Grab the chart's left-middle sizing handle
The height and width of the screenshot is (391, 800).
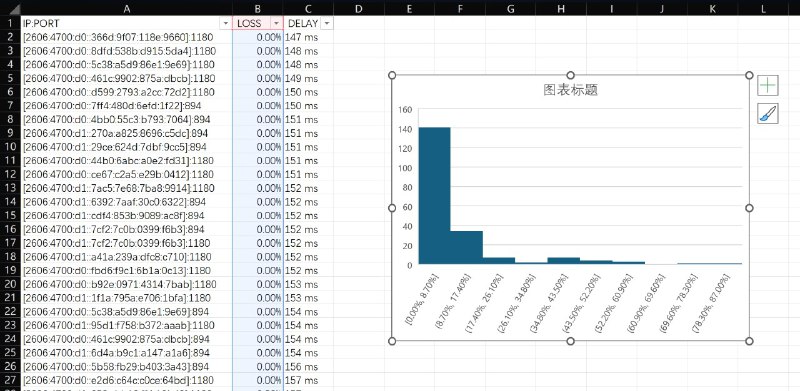click(392, 208)
